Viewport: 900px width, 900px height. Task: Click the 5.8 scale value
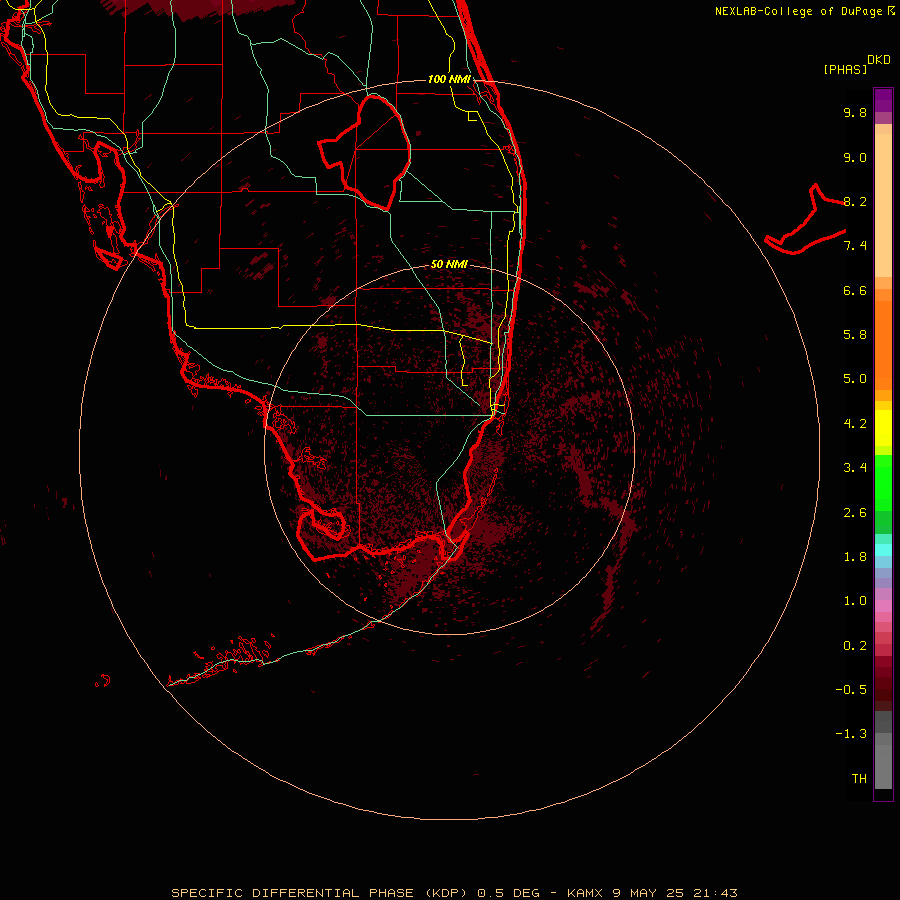[x=855, y=335]
